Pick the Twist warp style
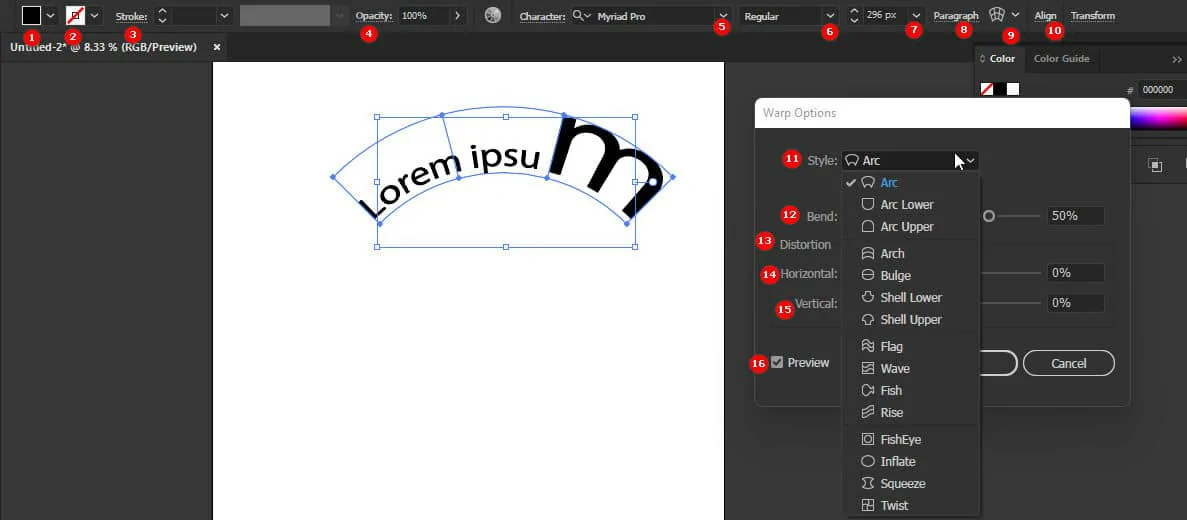This screenshot has width=1187, height=520. click(x=894, y=505)
